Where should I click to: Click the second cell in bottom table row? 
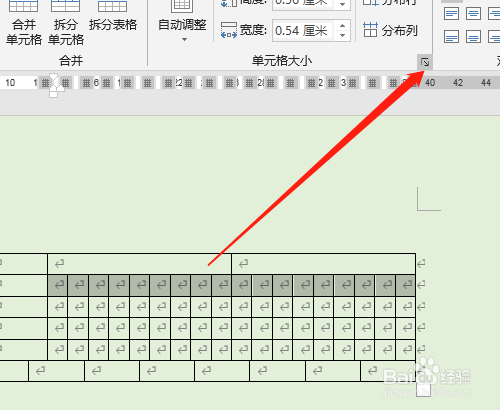pyautogui.click(x=56, y=371)
